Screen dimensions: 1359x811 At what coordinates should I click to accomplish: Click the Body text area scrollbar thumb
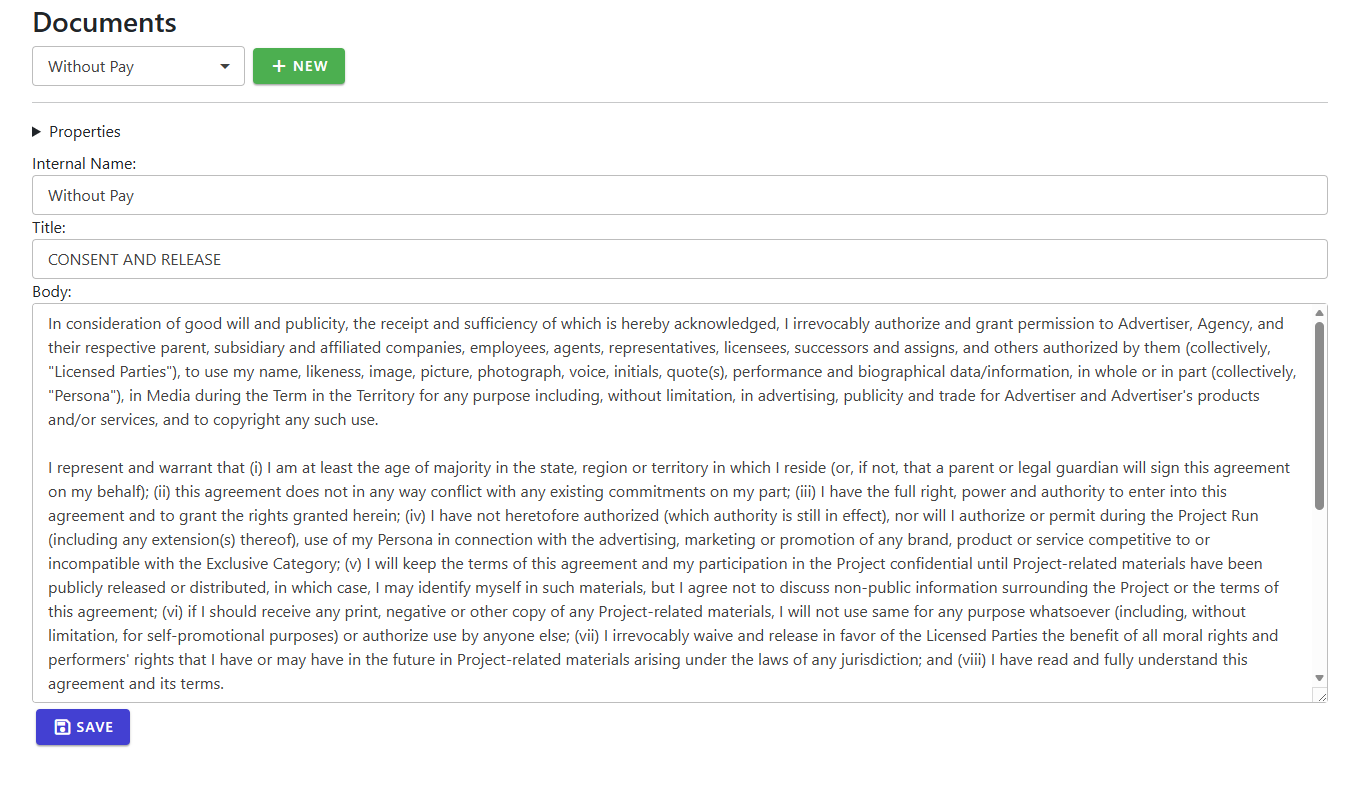coord(1319,416)
